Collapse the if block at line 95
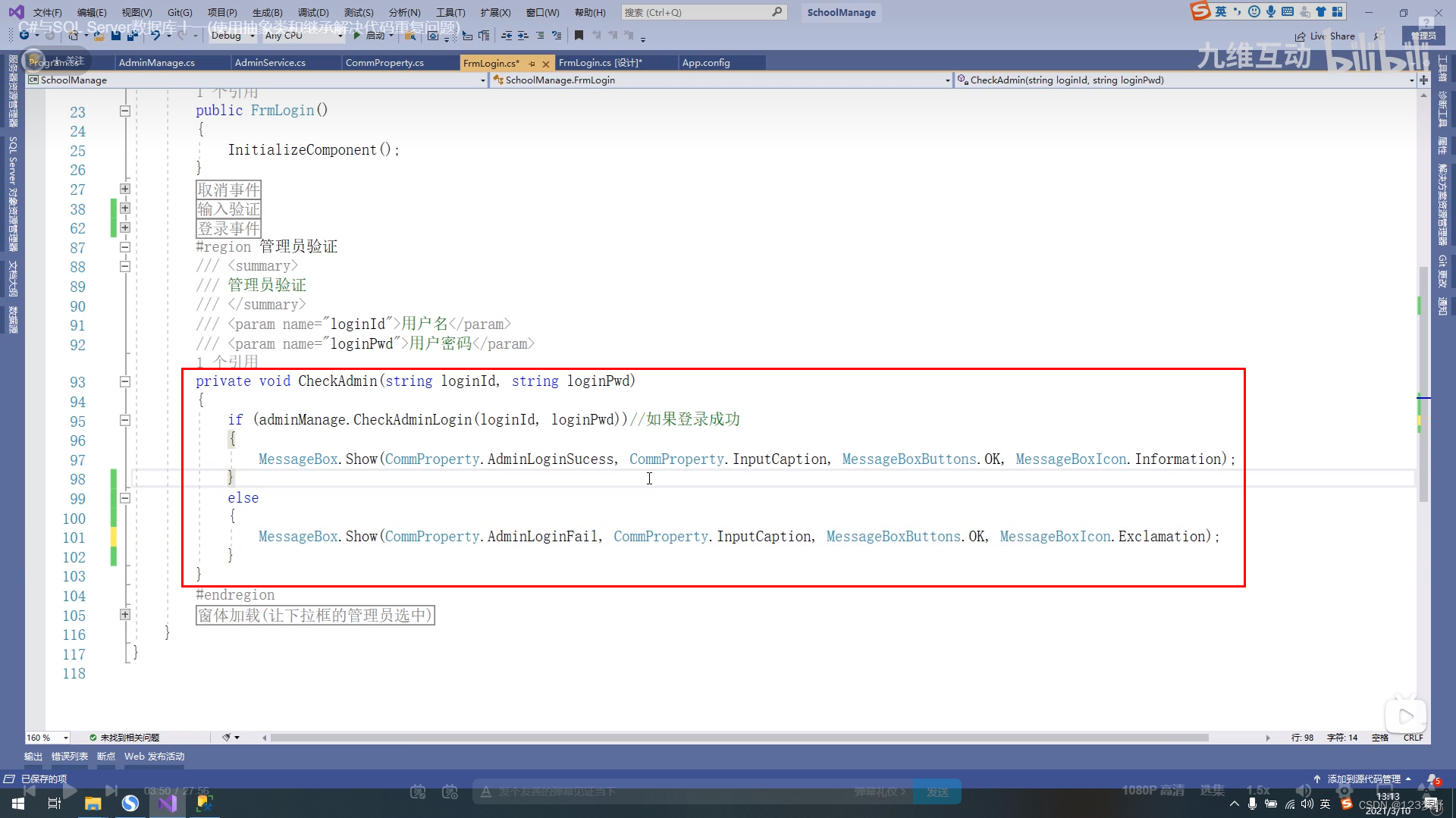The width and height of the screenshot is (1456, 818). [125, 421]
